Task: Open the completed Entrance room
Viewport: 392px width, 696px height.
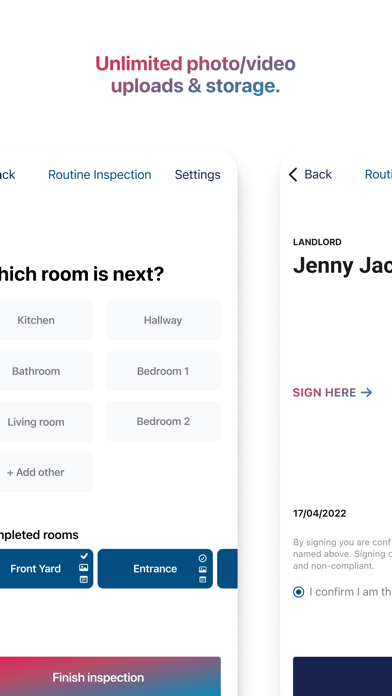Action: pos(155,569)
